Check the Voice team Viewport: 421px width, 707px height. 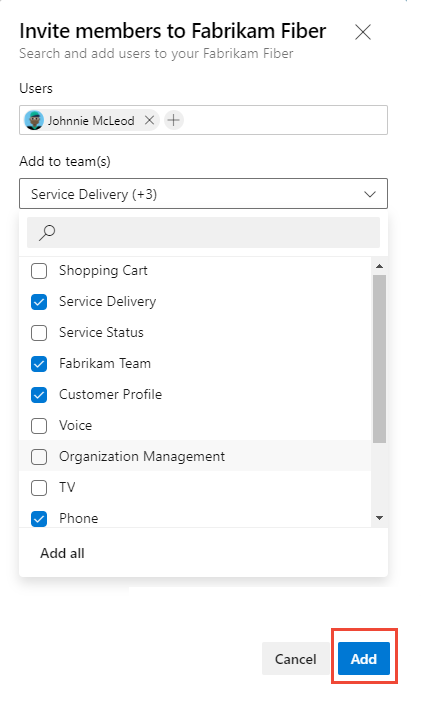pyautogui.click(x=39, y=426)
